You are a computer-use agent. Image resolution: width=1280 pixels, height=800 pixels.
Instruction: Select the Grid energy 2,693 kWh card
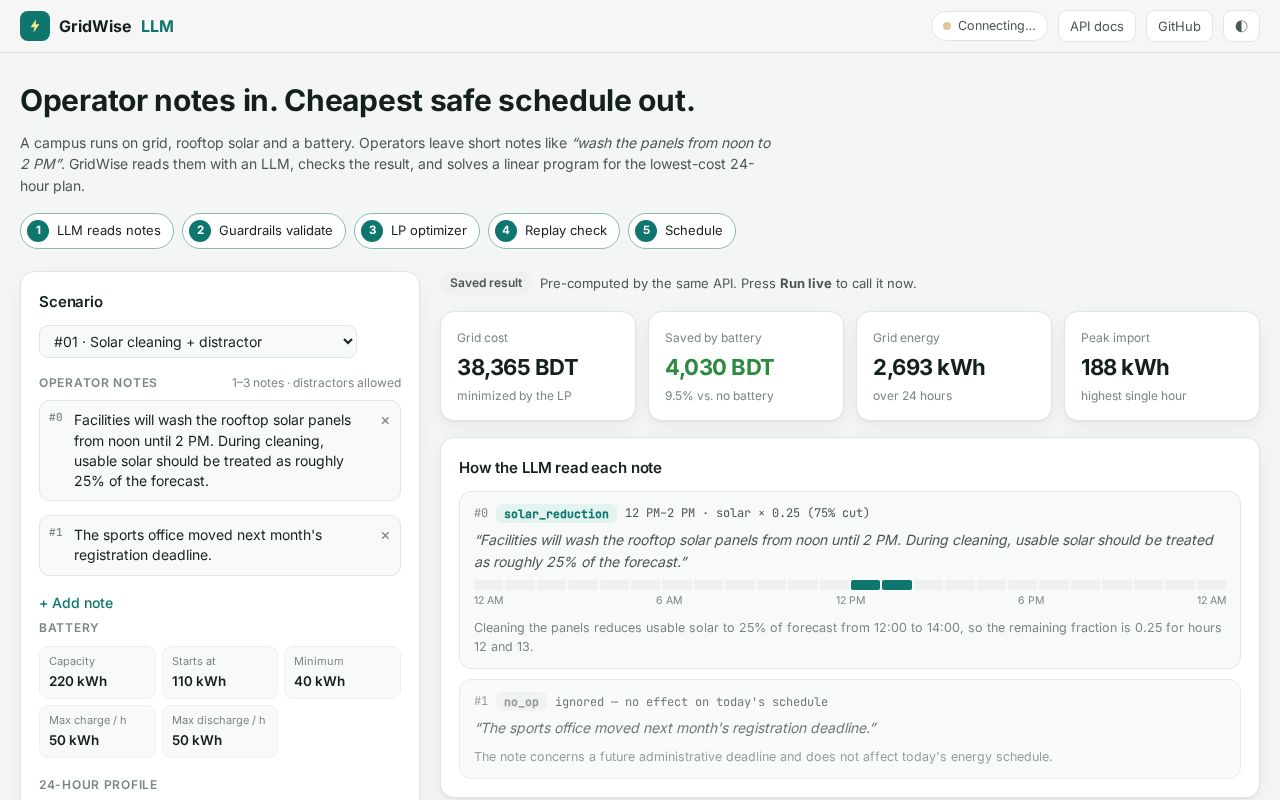[x=954, y=366]
